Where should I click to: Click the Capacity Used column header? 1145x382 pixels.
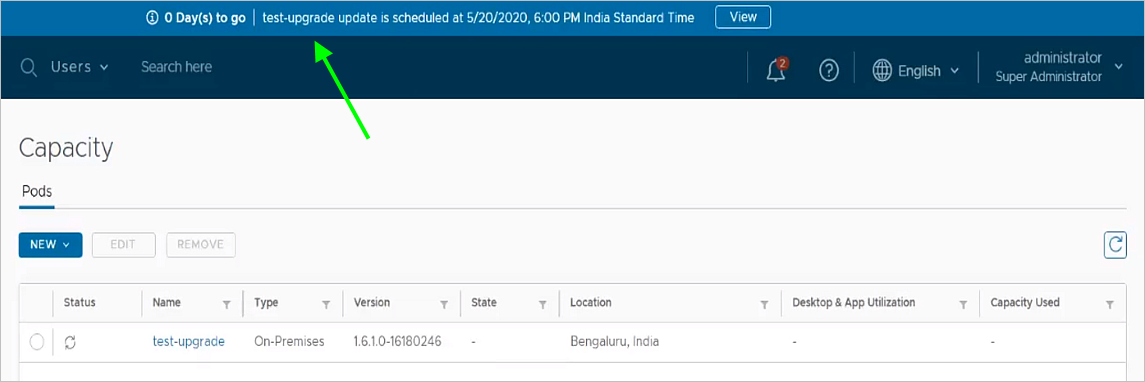[1025, 302]
